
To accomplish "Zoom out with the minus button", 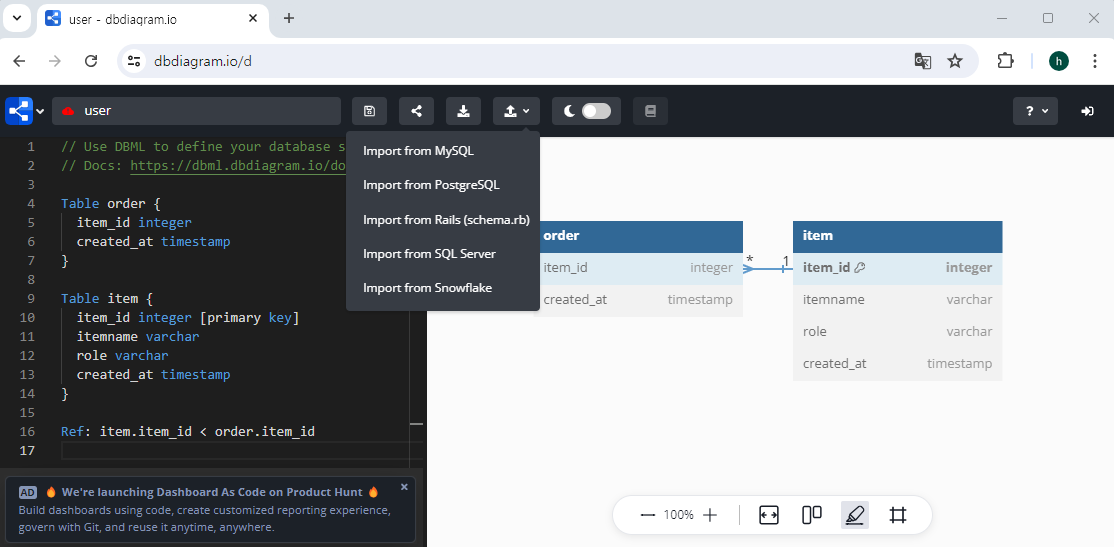I will point(647,515).
